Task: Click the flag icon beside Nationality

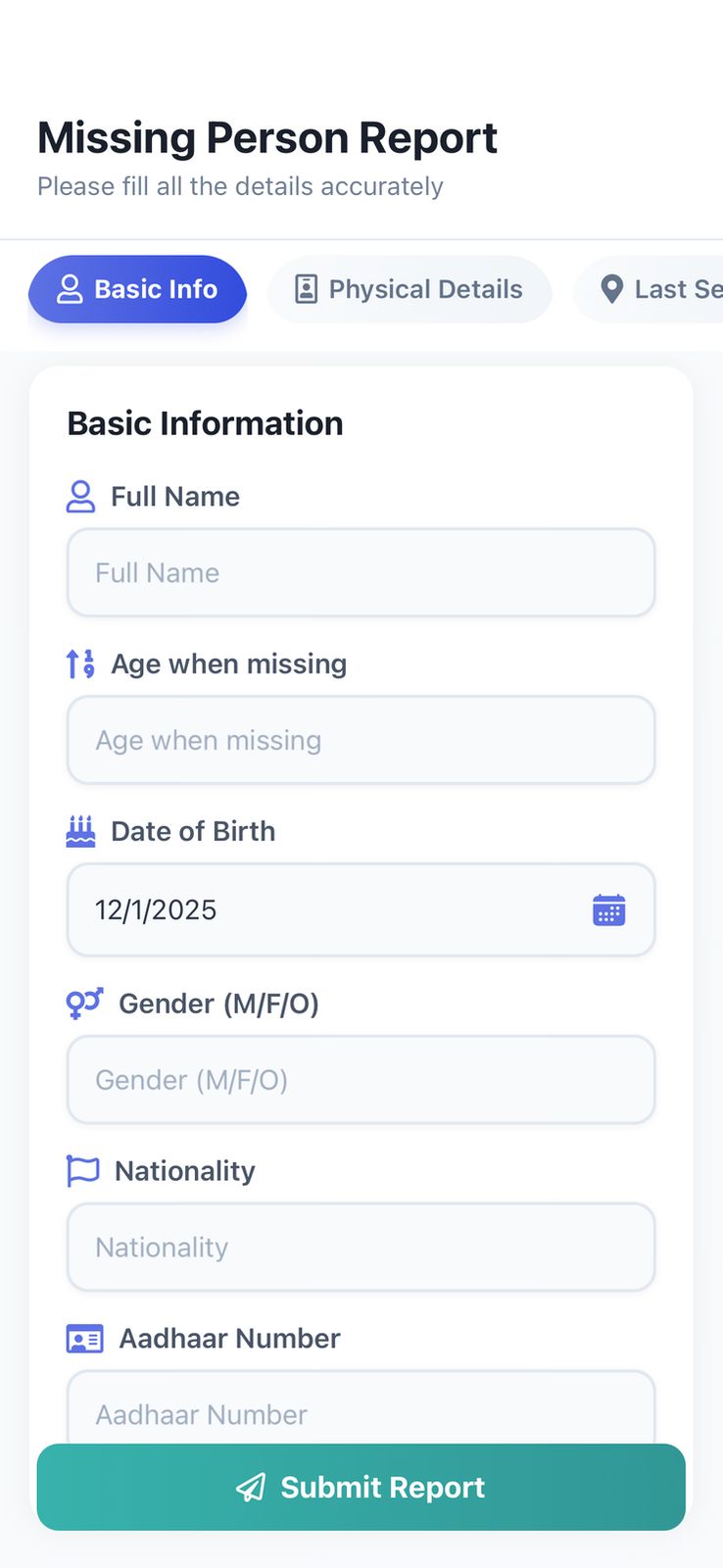Action: [x=82, y=1170]
